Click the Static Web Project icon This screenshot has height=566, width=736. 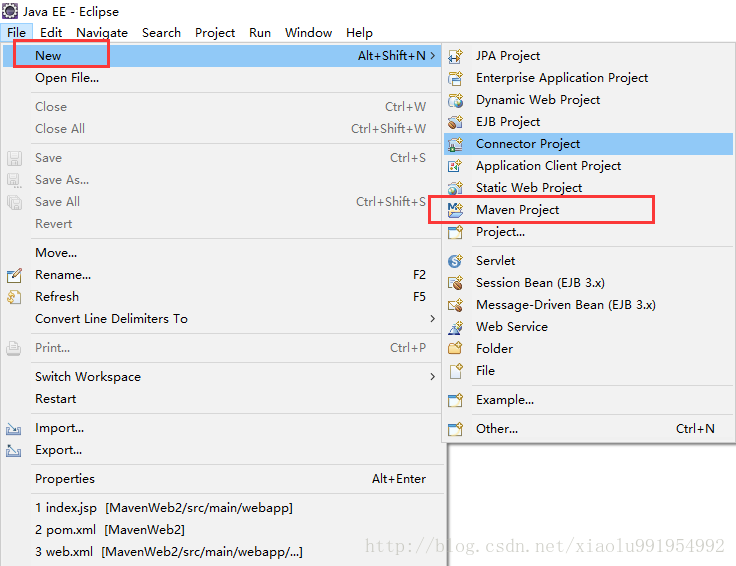(x=455, y=188)
